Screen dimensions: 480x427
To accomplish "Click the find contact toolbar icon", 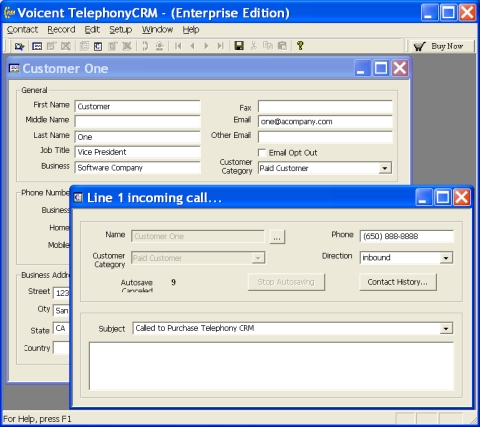I will point(19,46).
